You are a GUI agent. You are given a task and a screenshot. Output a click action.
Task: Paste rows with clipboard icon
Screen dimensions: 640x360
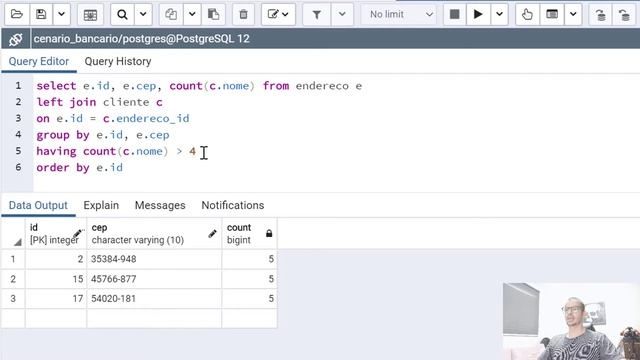point(213,15)
